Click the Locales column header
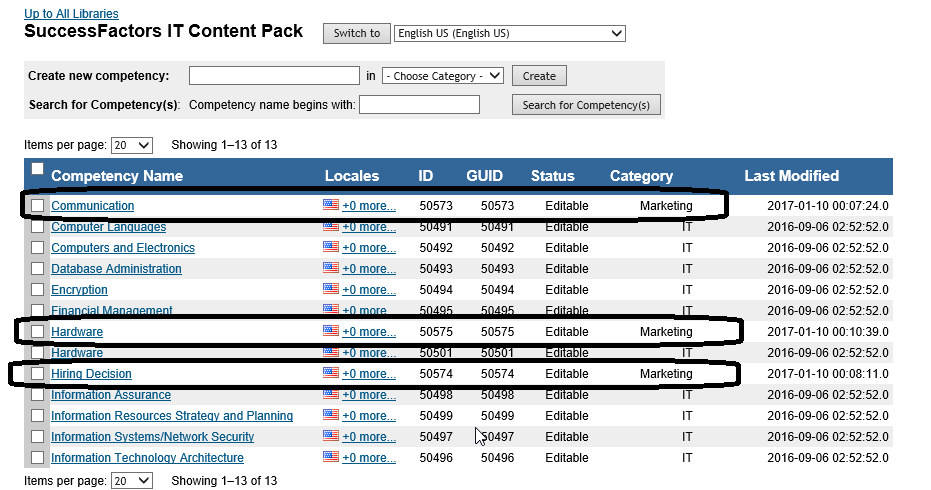The image size is (931, 490). 352,176
